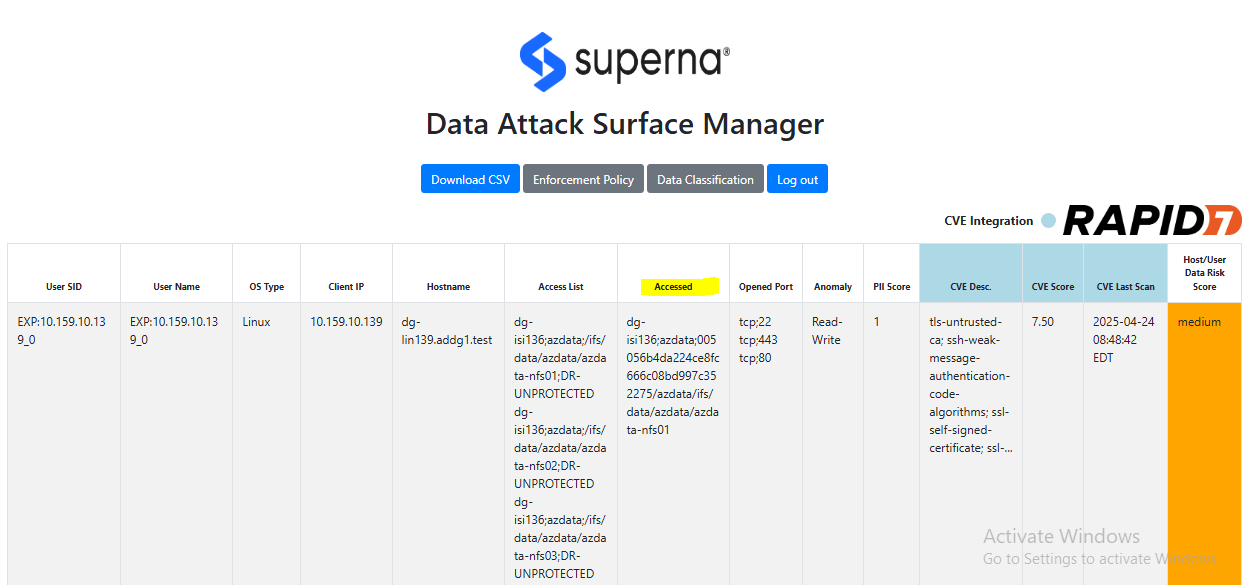
Task: Click the Download CSV button
Action: click(470, 179)
